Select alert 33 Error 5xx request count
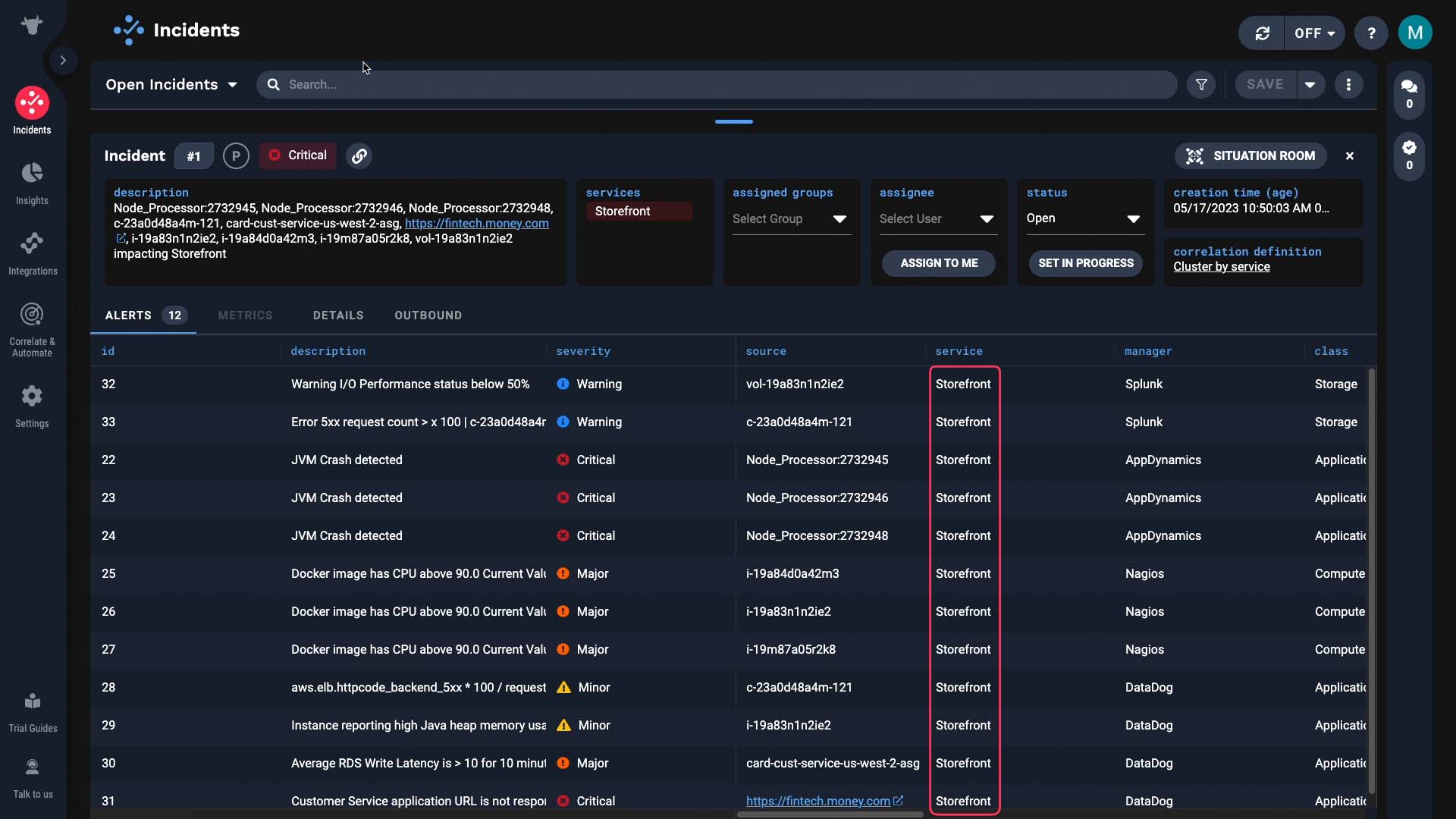1456x819 pixels. tap(418, 422)
